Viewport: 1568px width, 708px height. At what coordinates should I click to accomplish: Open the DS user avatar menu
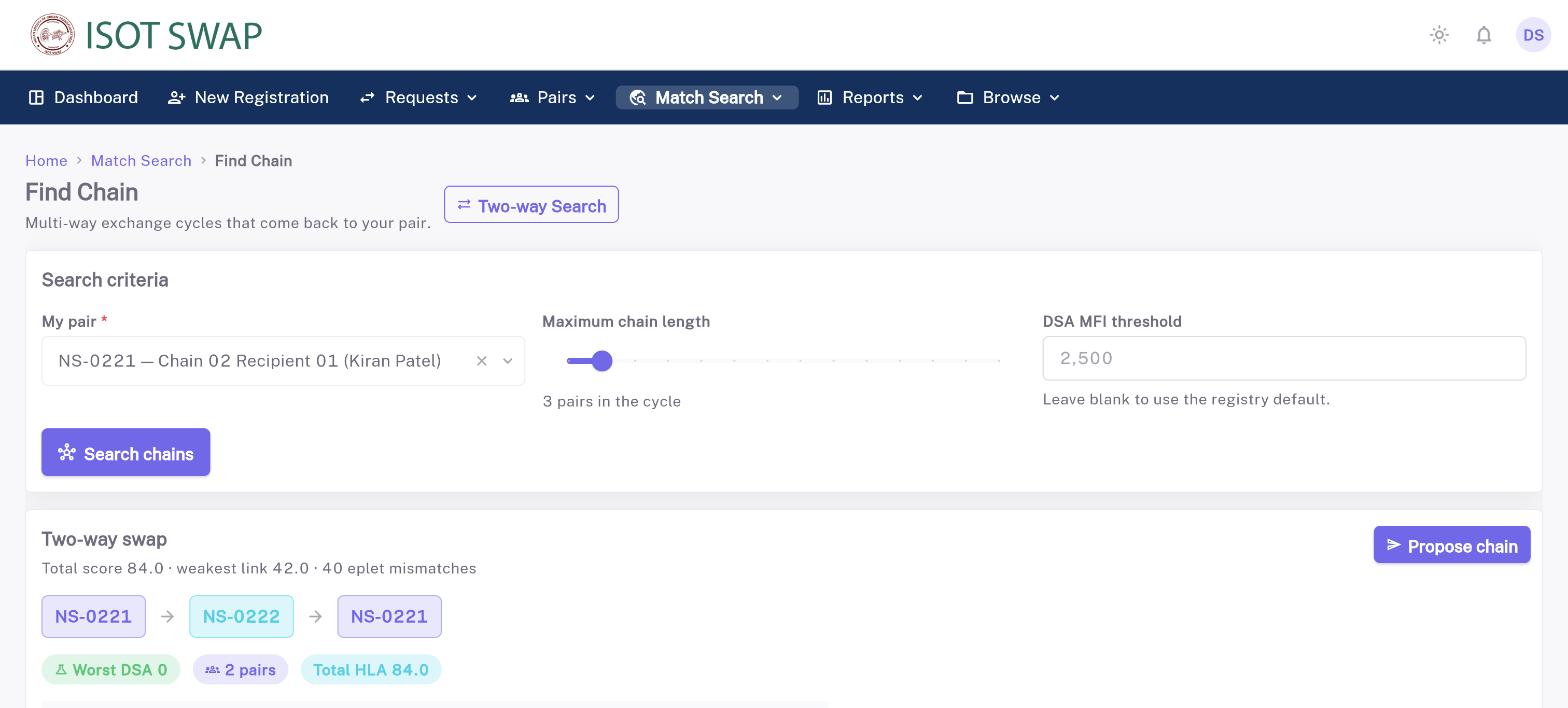[1533, 35]
